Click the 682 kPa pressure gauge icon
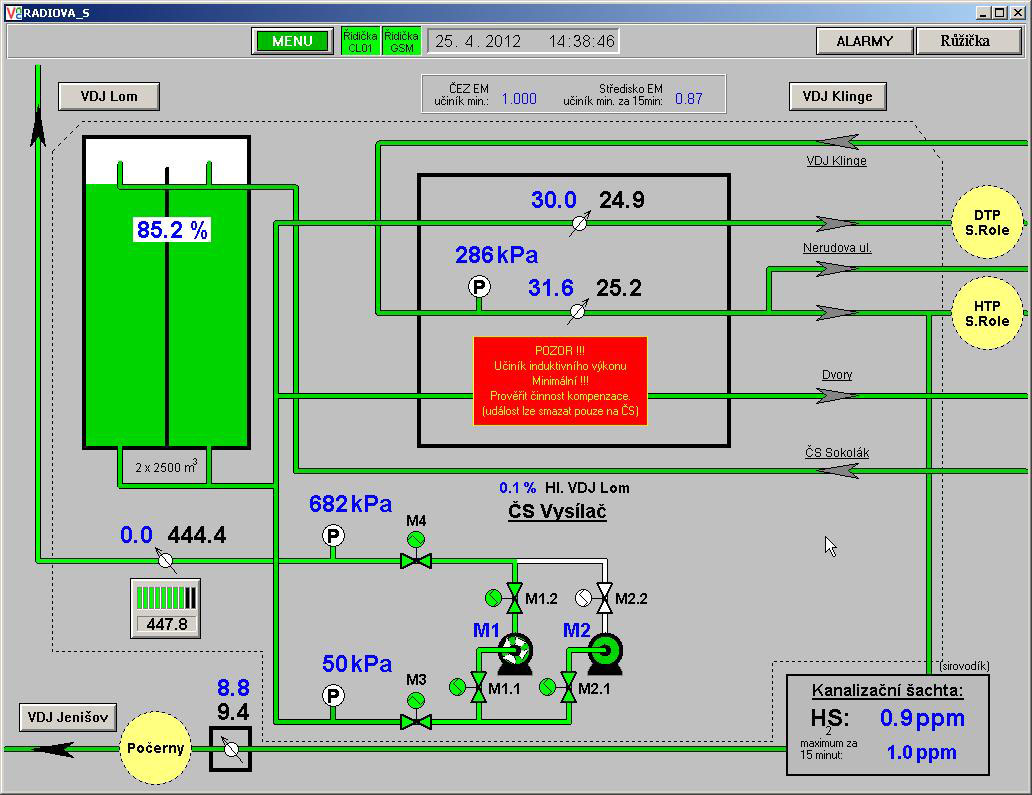 click(333, 537)
